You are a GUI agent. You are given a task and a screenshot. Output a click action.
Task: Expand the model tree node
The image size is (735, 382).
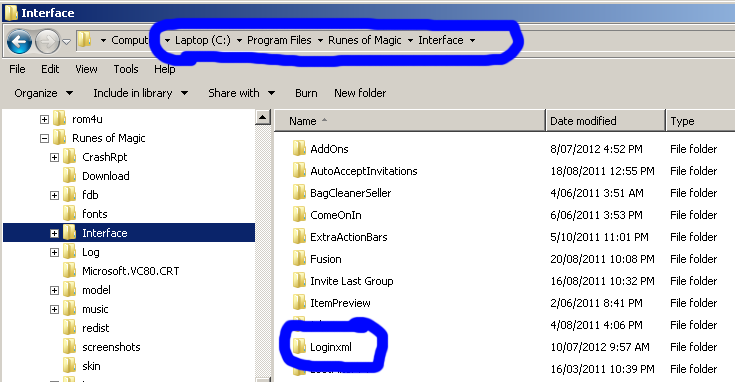pyautogui.click(x=54, y=291)
